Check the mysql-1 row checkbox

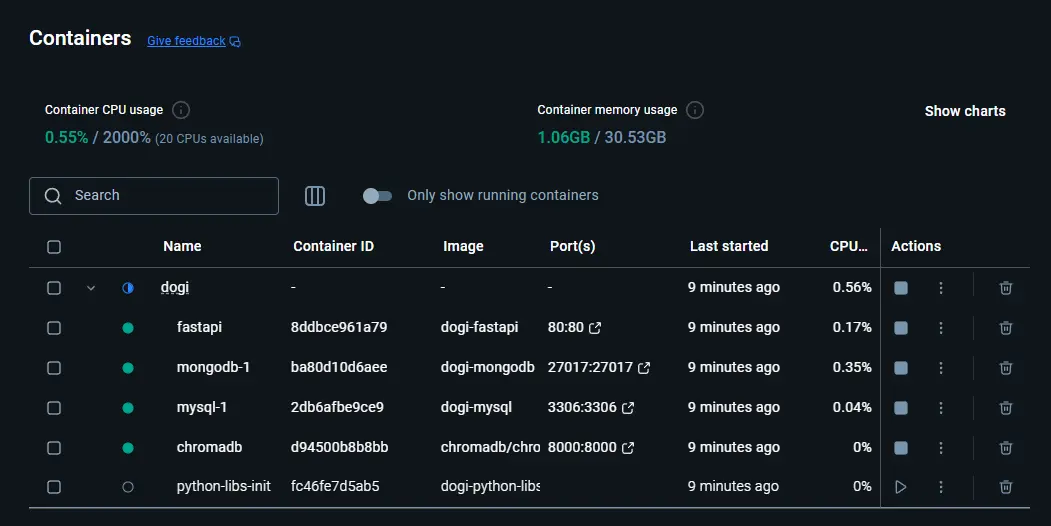[54, 407]
